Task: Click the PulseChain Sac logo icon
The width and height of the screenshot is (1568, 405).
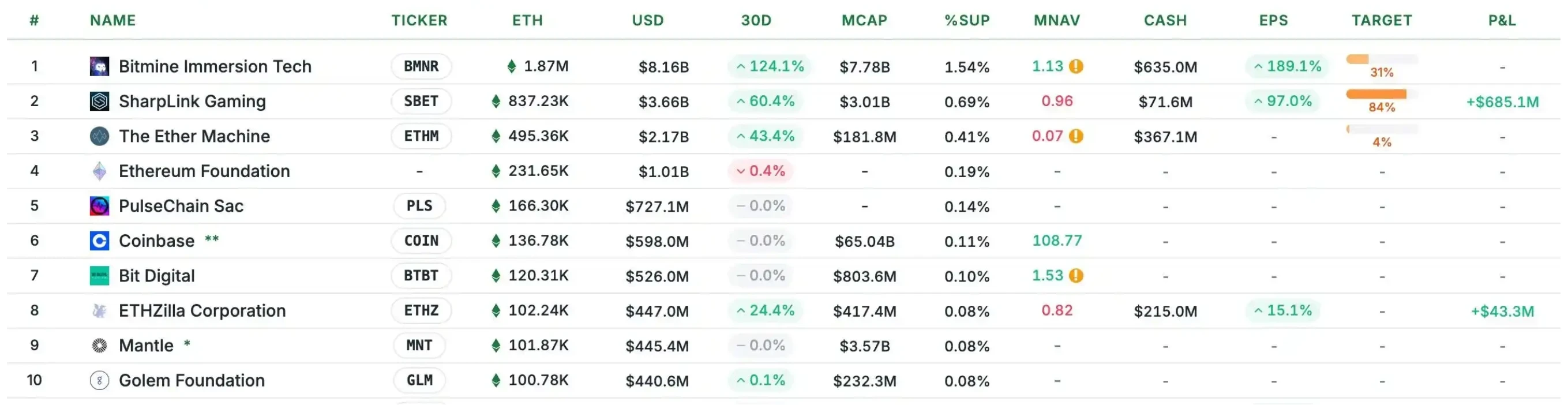Action: (x=99, y=206)
